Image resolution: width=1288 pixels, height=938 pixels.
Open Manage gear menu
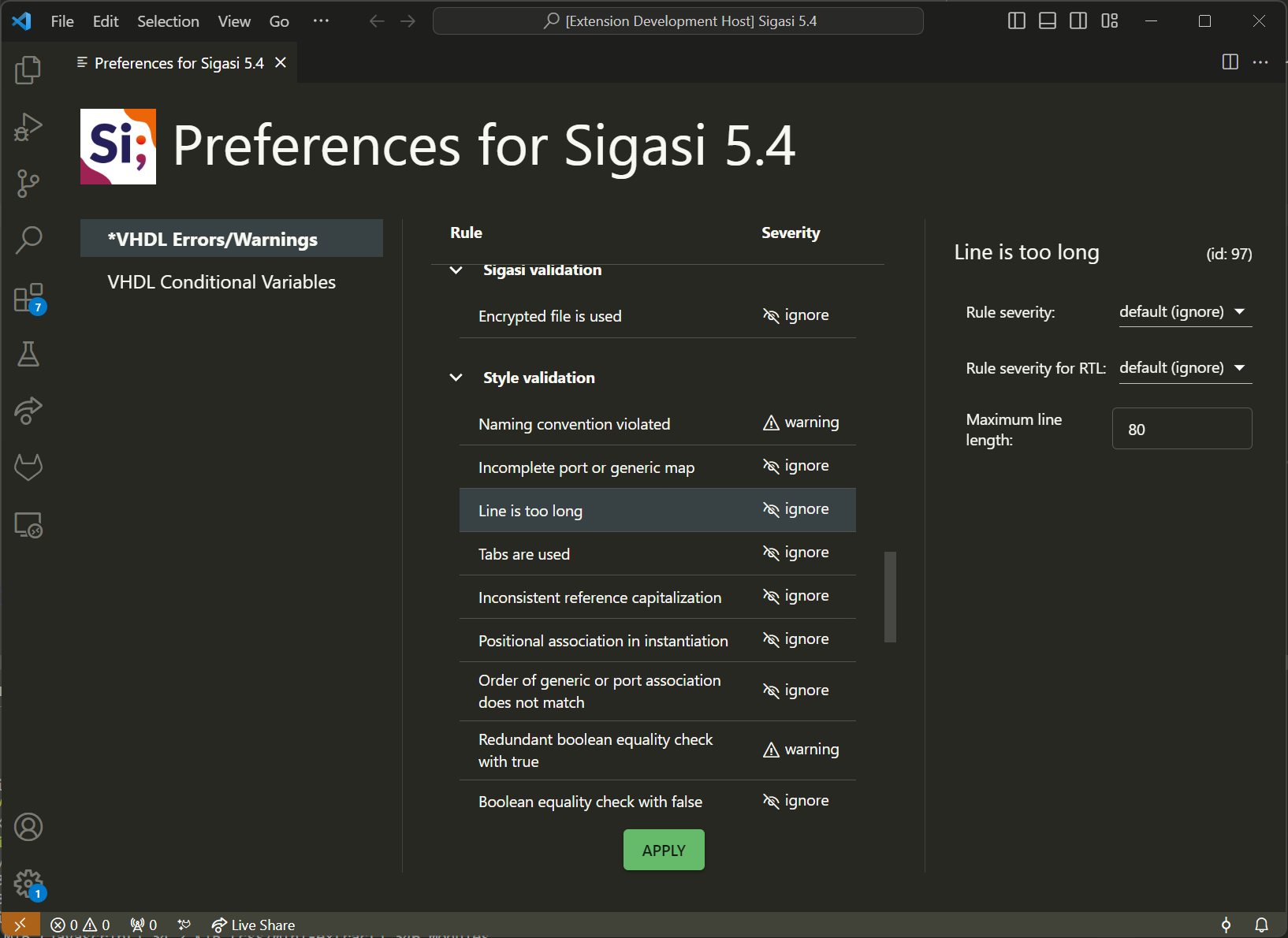(28, 884)
